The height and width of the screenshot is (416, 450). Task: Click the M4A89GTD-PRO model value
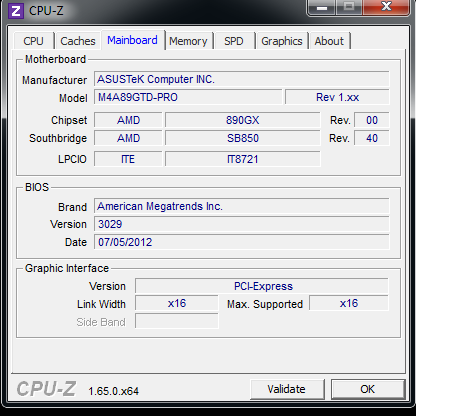tap(188, 97)
